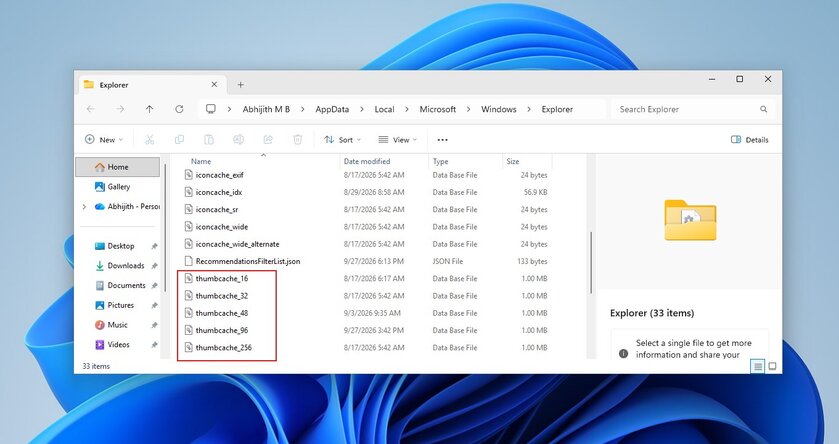The width and height of the screenshot is (839, 444).
Task: Open the New dropdown menu
Action: (x=104, y=140)
